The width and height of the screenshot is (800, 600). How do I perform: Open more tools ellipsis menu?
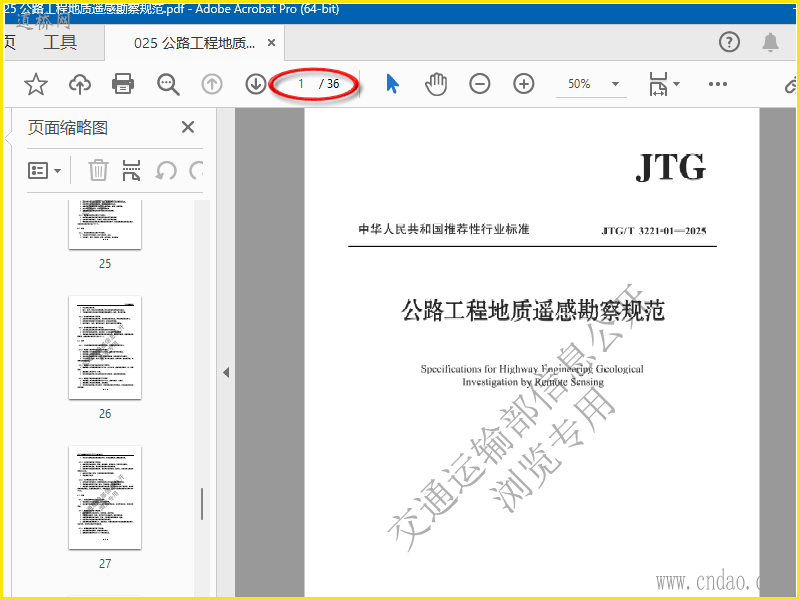(717, 84)
